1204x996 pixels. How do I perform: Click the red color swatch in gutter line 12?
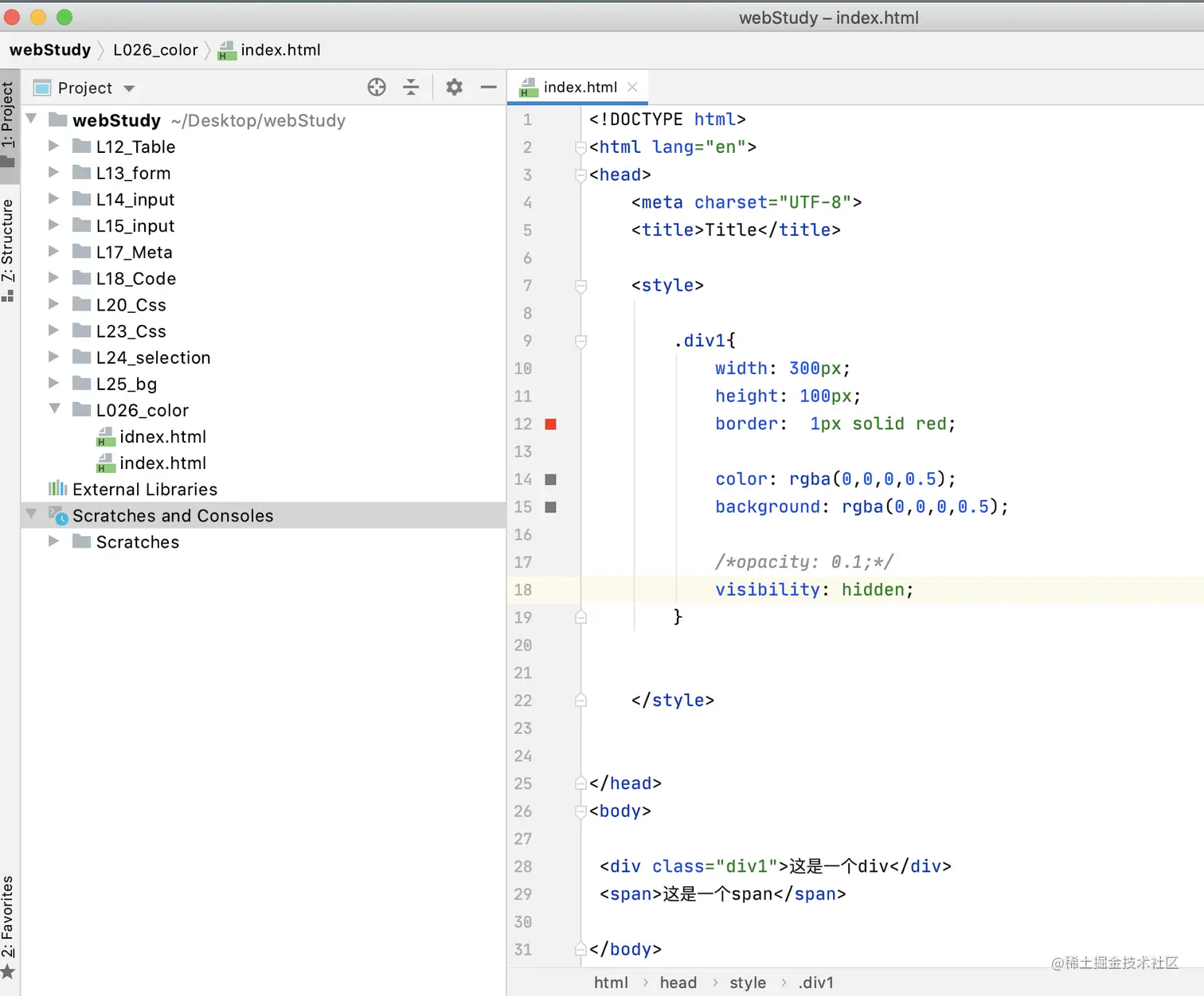550,424
